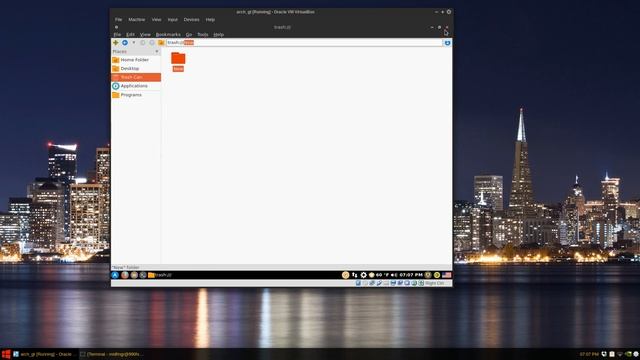Screen dimensions: 640x360
Task: Click the blue A launcher icon in guest panel
Action: pos(115,275)
